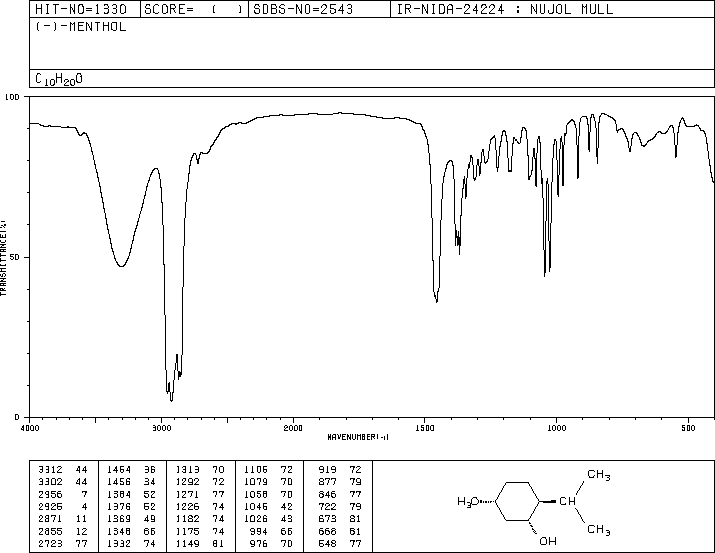
Task: Click the (-)-MENTHOL compound name
Action: [81, 26]
